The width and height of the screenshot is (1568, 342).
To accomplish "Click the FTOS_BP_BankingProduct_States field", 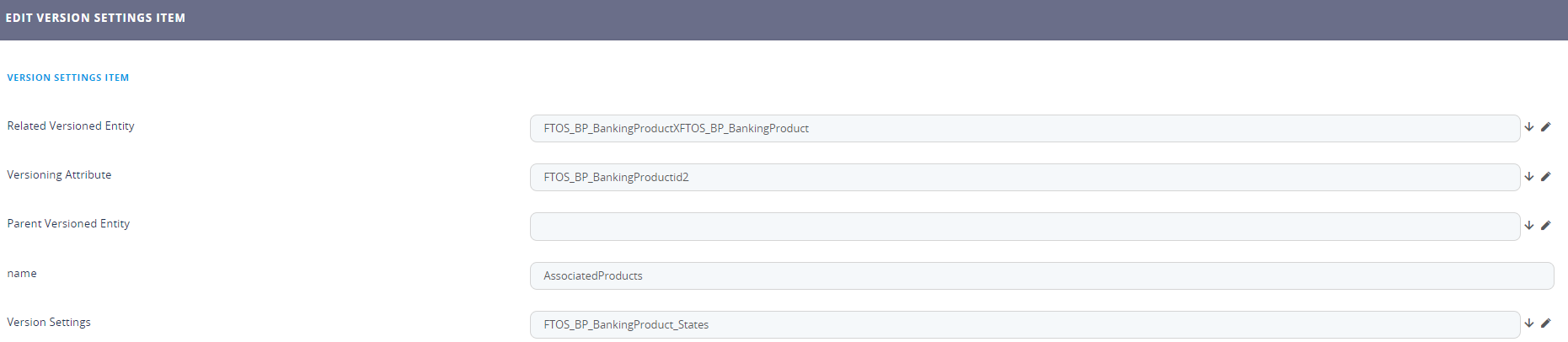I will tap(1024, 325).
